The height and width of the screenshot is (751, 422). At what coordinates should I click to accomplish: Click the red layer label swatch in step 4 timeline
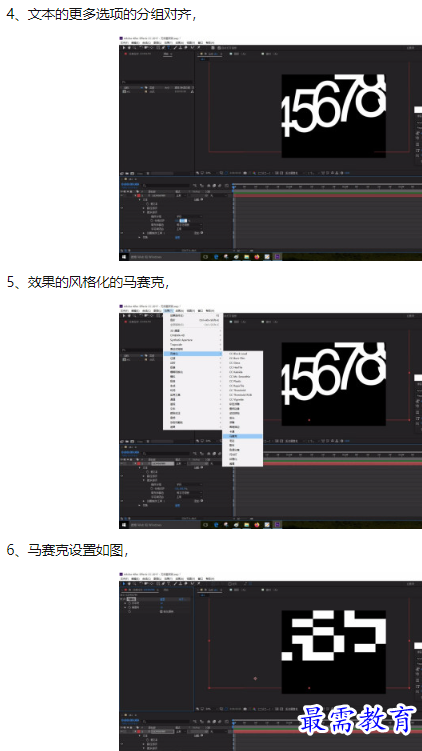click(138, 195)
